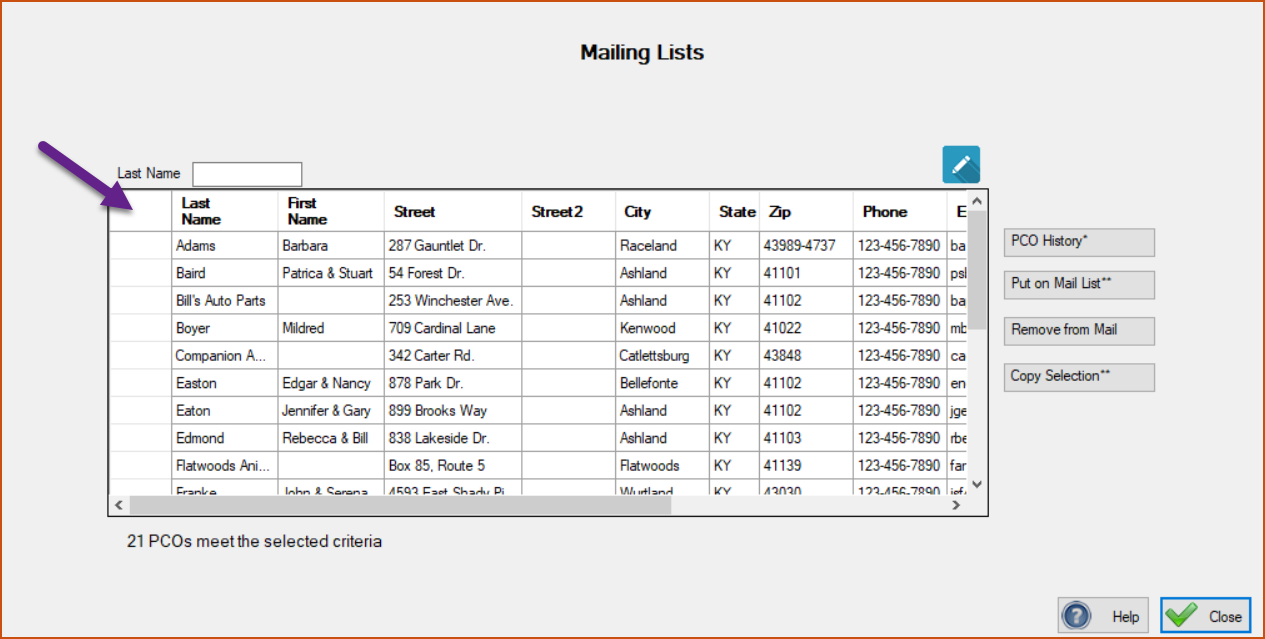This screenshot has width=1265, height=639.
Task: Click the blue pencil edit icon
Action: coord(961,165)
